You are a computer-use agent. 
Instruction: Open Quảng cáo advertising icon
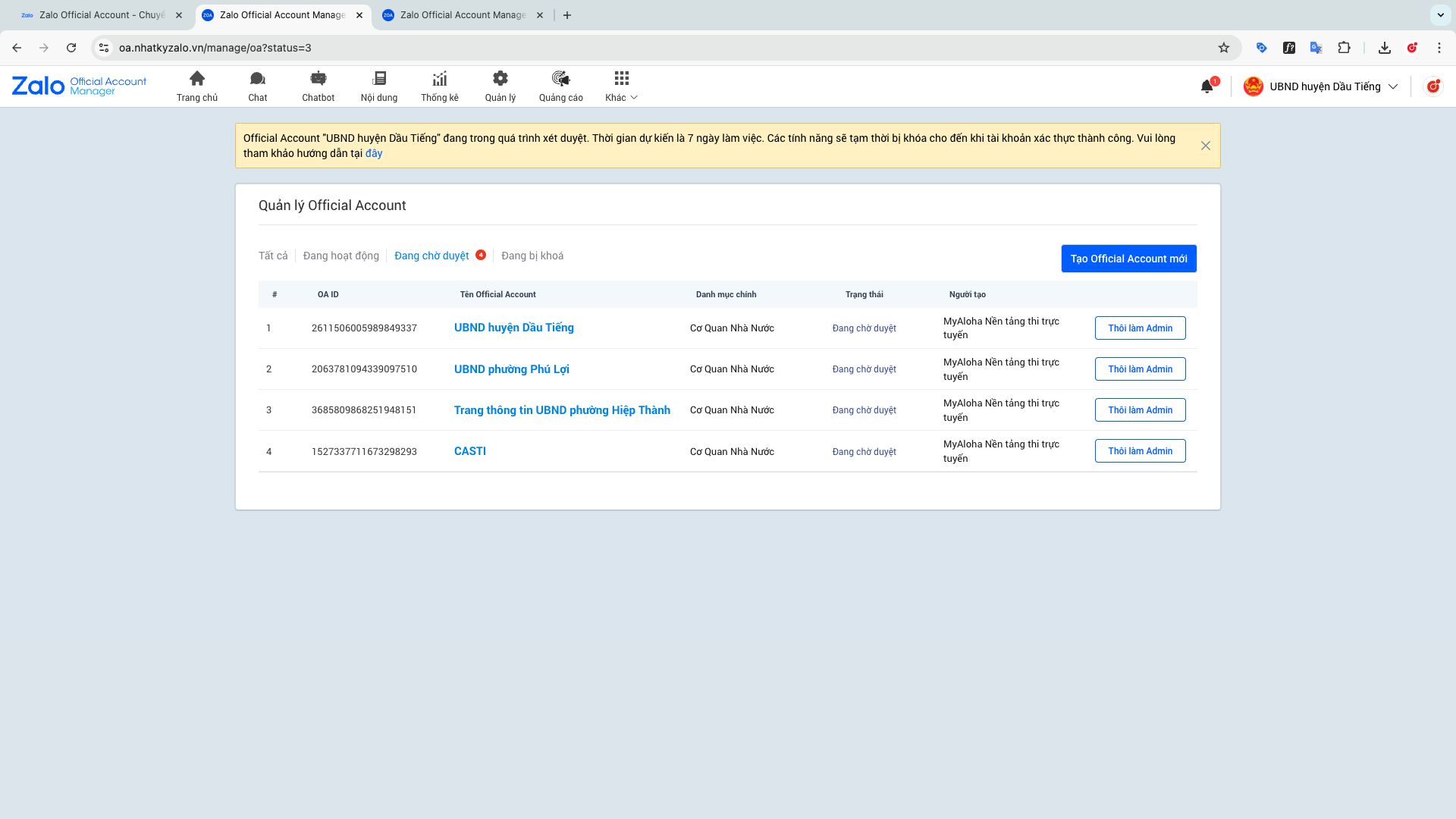coord(561,79)
